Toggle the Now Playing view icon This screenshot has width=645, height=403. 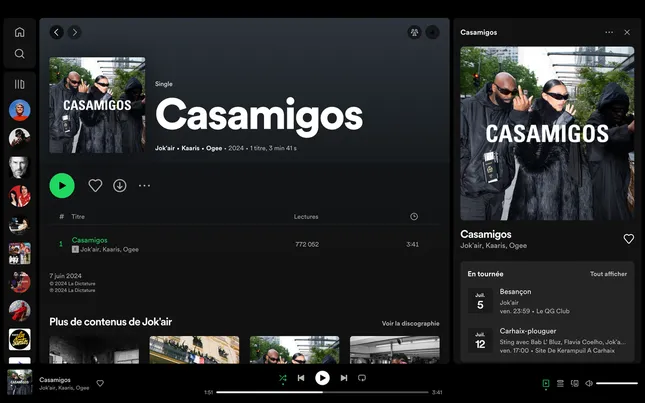546,383
